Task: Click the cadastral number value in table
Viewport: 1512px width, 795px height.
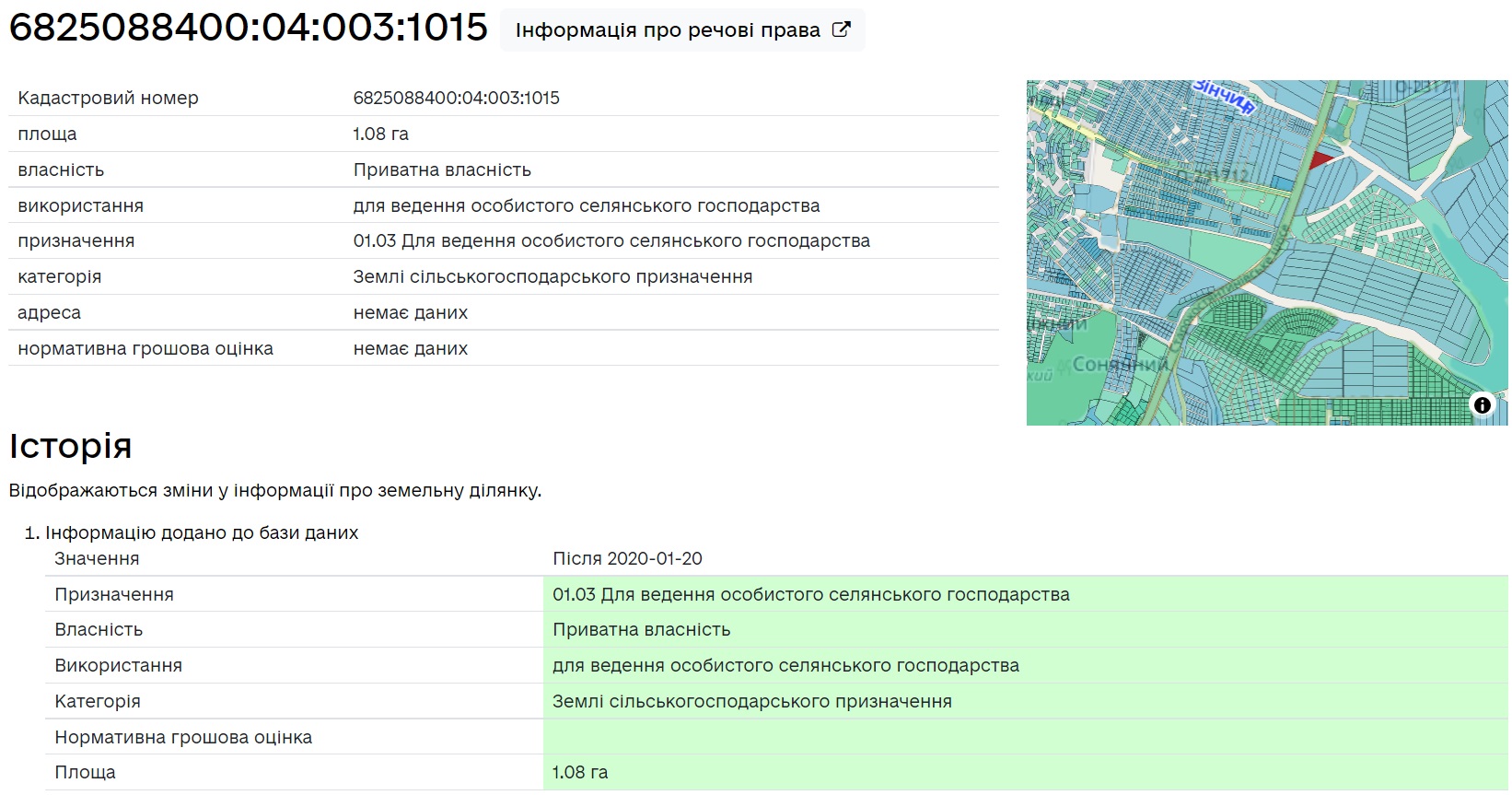Action: pos(456,98)
